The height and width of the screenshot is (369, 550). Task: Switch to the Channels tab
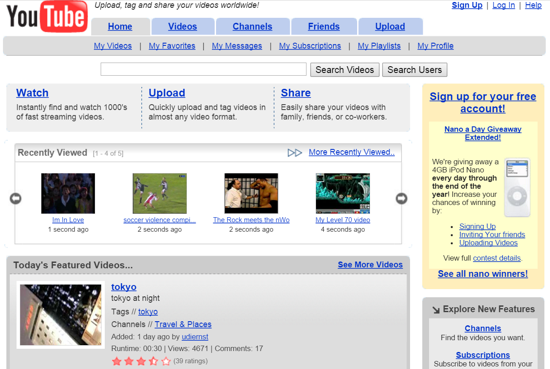point(253,27)
